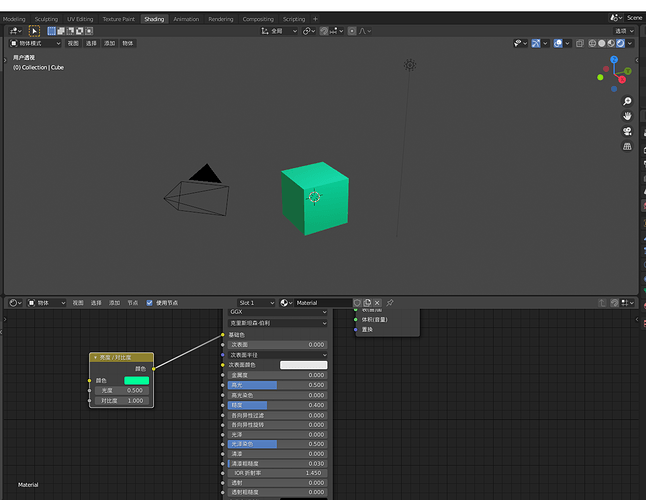Screen dimensions: 646x500
Task: Switch to the Animation workspace tab
Action: tap(186, 19)
